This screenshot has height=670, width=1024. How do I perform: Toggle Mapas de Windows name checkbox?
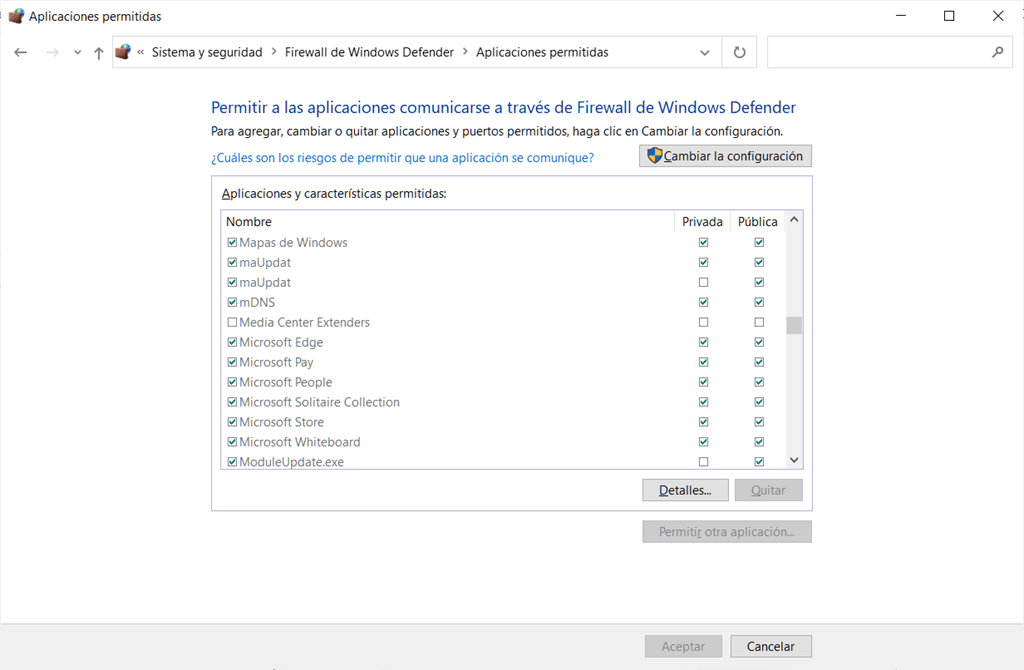click(232, 242)
